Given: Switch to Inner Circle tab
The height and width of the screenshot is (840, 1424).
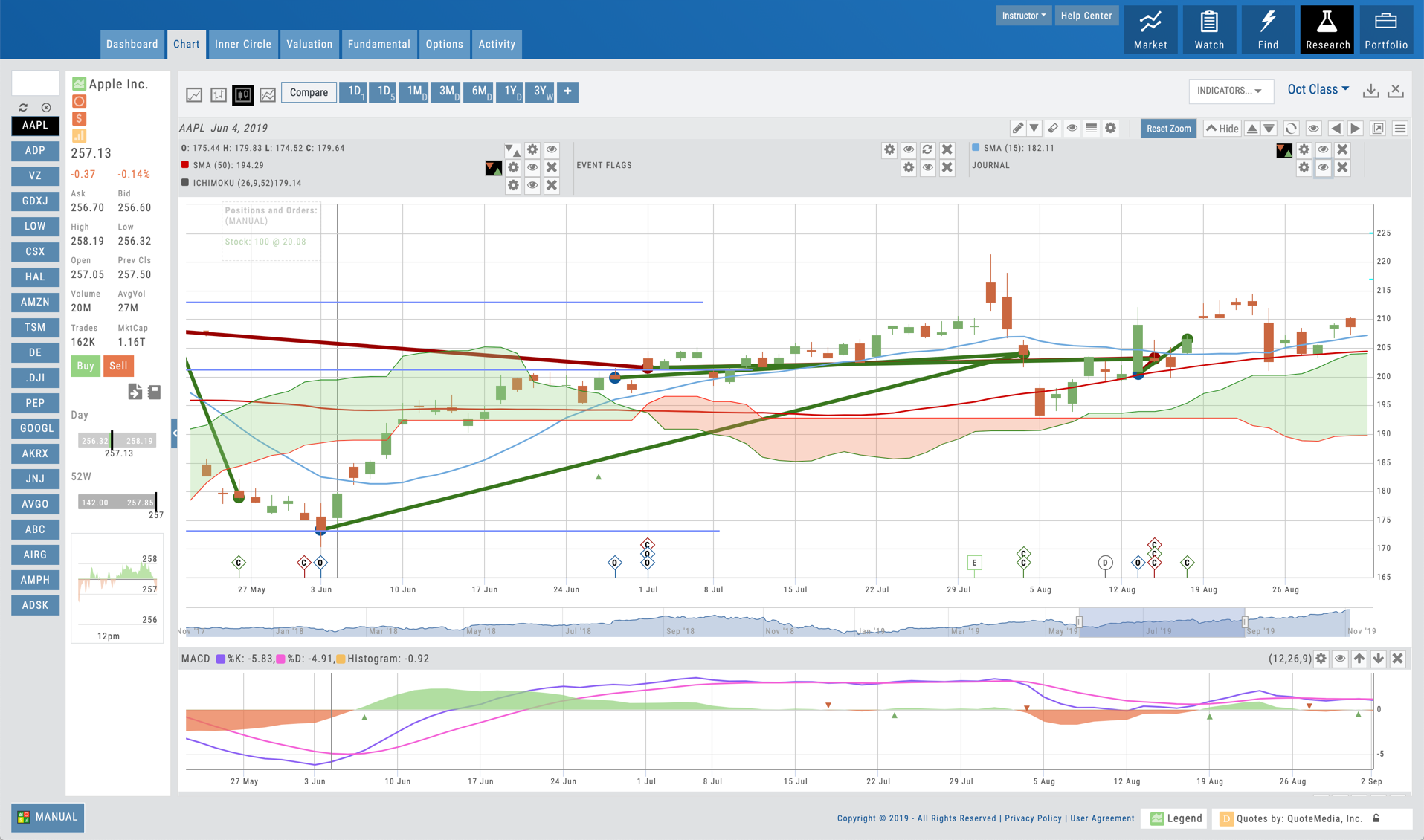Looking at the screenshot, I should (x=243, y=44).
